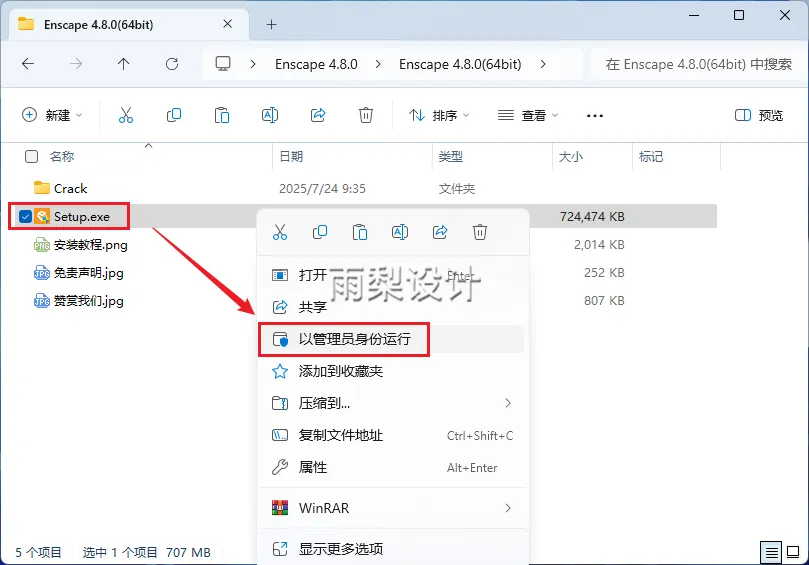Screen dimensions: 809x565
Task: Click the Paste icon in the context menu
Action: tap(360, 232)
